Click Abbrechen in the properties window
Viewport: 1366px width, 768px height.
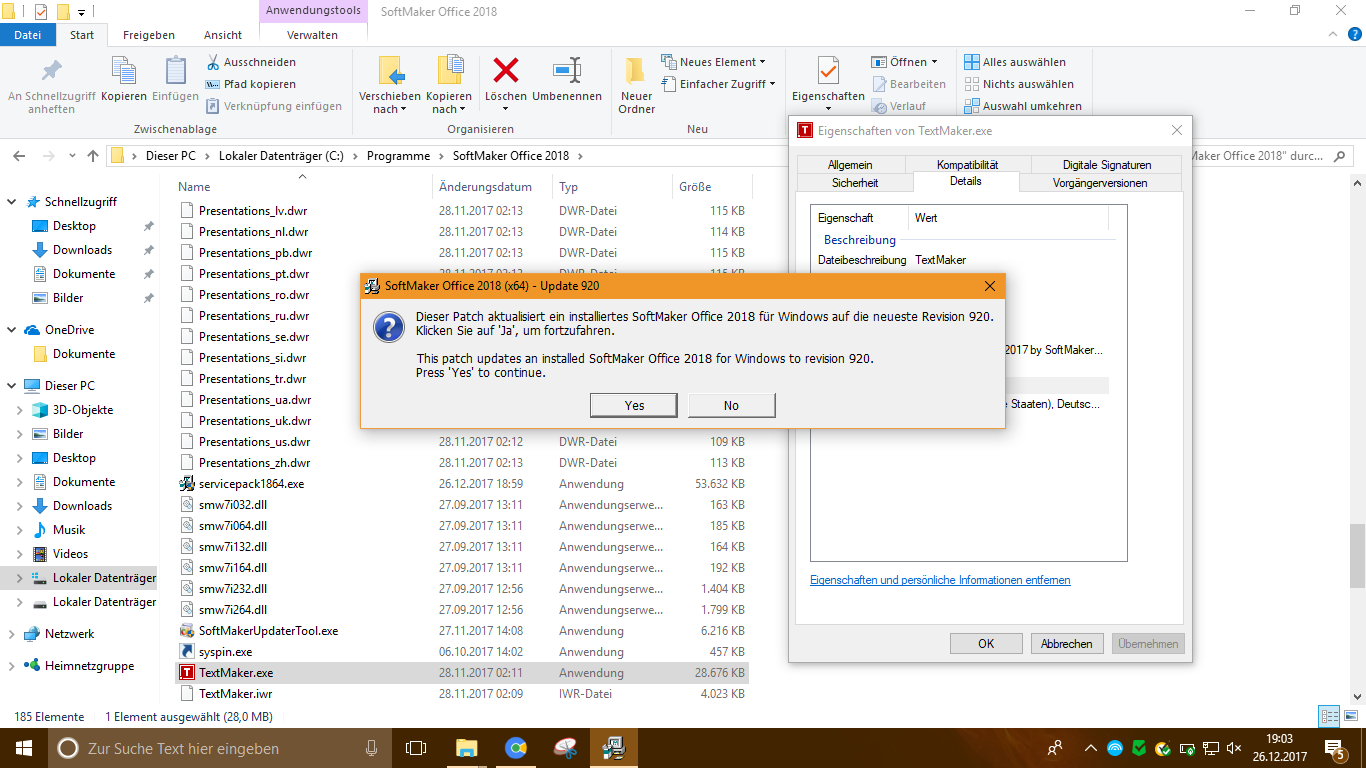(x=1067, y=644)
